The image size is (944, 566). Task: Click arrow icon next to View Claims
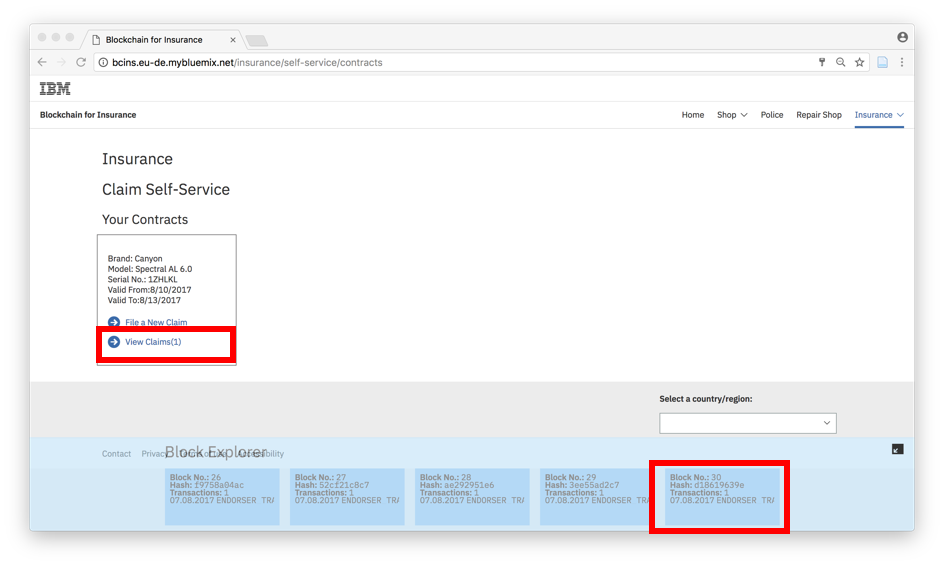[x=114, y=342]
